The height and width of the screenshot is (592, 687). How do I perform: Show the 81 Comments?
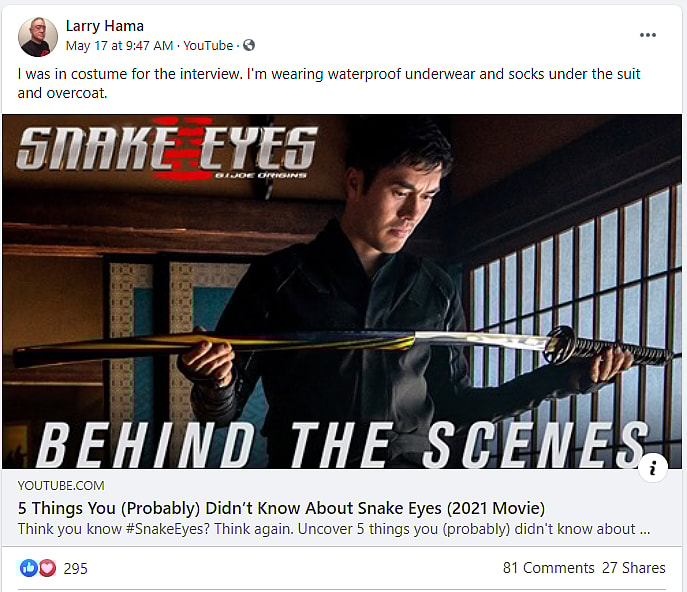click(x=548, y=568)
